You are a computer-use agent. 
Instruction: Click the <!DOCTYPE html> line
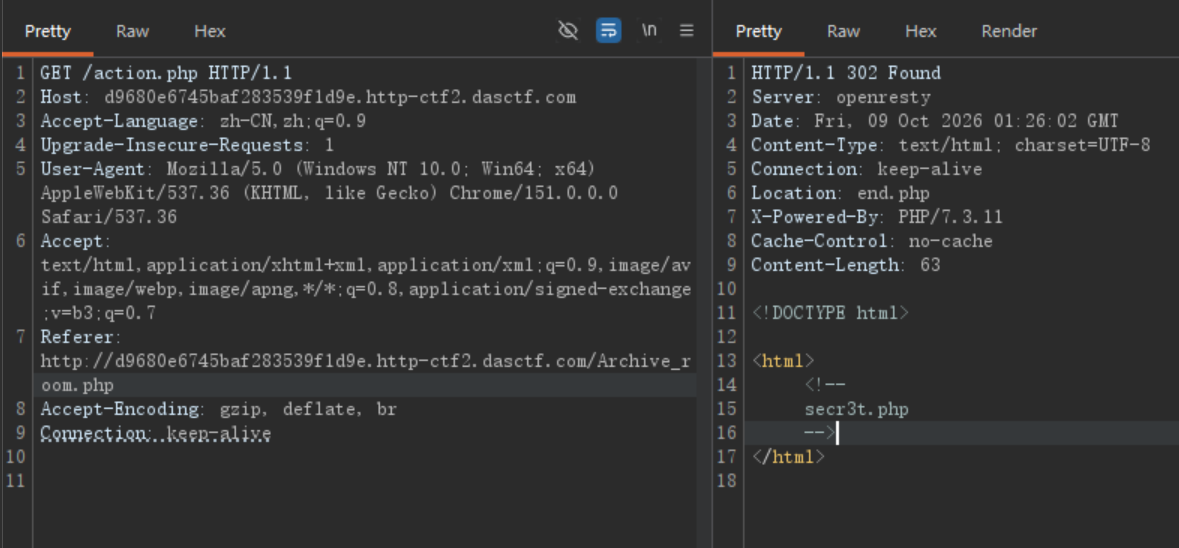(x=830, y=313)
